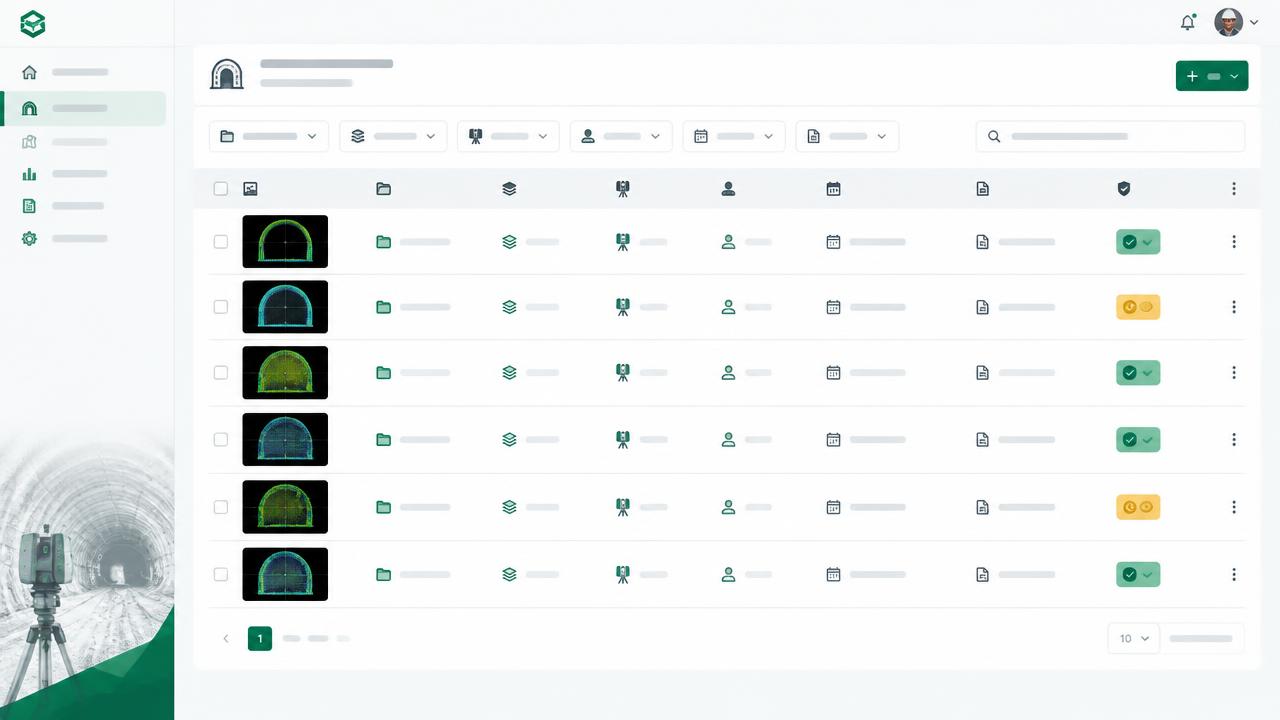Open the user avatar account menu
Screen dimensions: 1280x720
[1236, 22]
